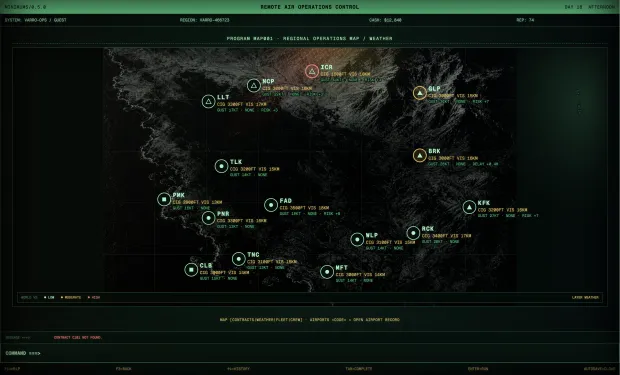The width and height of the screenshot is (620, 375).
Task: Click the LOW entry in the legend
Action: (x=49, y=297)
